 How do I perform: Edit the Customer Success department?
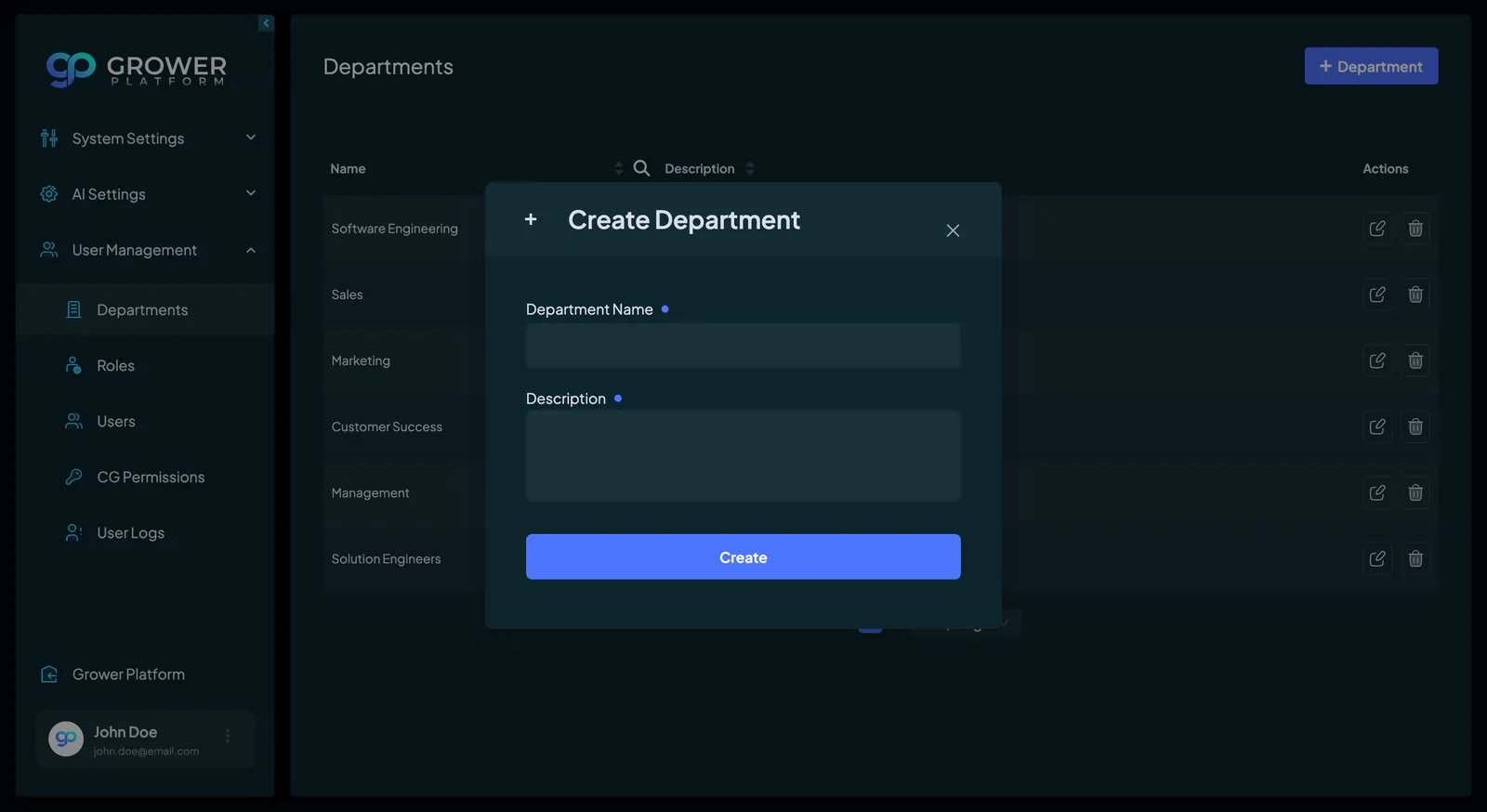(x=1377, y=426)
